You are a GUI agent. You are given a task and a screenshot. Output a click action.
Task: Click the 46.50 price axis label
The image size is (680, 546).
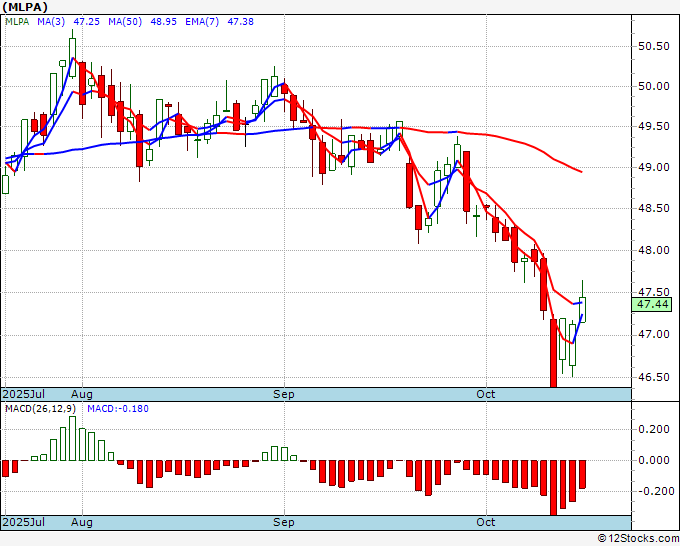(x=654, y=377)
